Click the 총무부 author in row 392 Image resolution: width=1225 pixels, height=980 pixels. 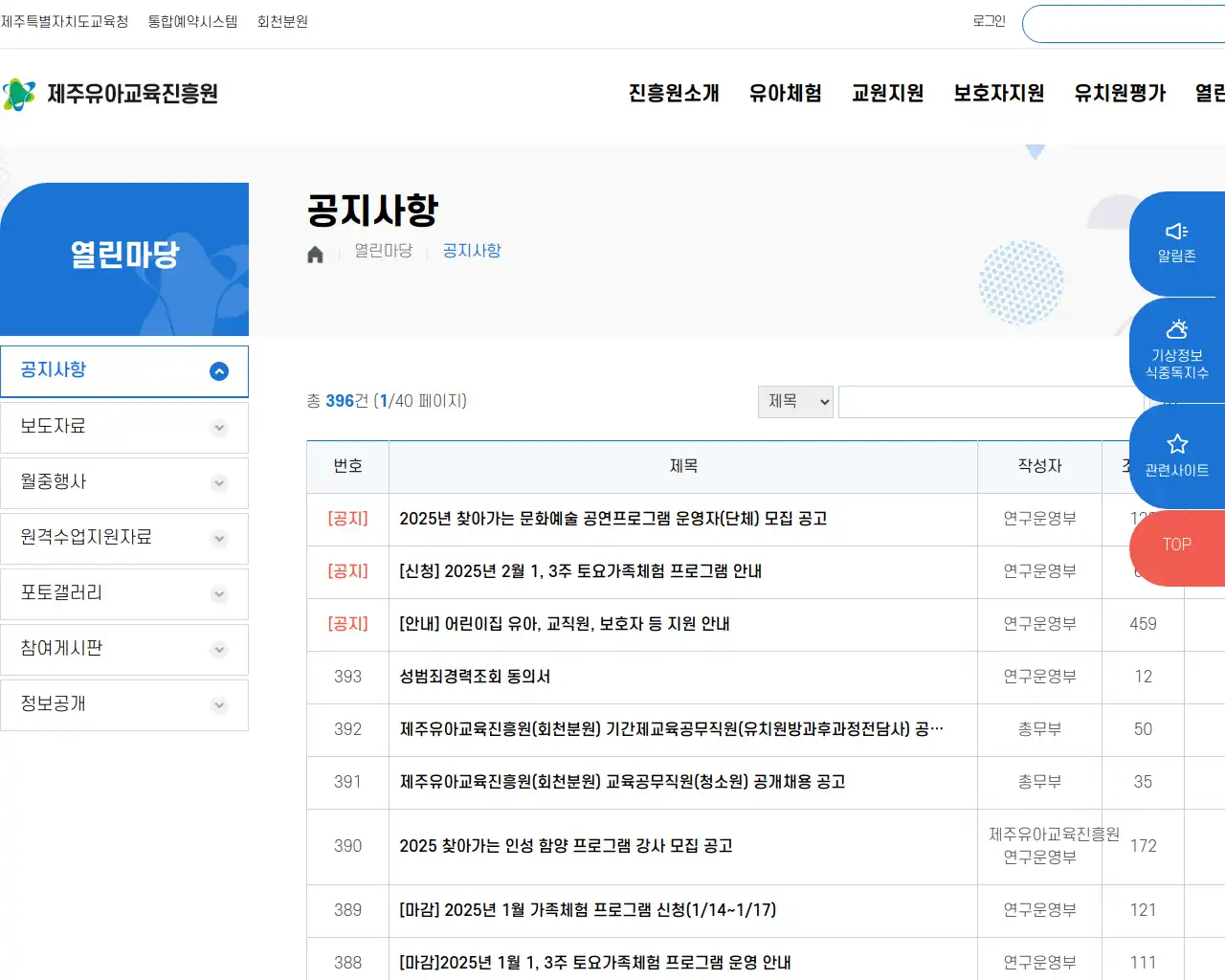click(1039, 729)
